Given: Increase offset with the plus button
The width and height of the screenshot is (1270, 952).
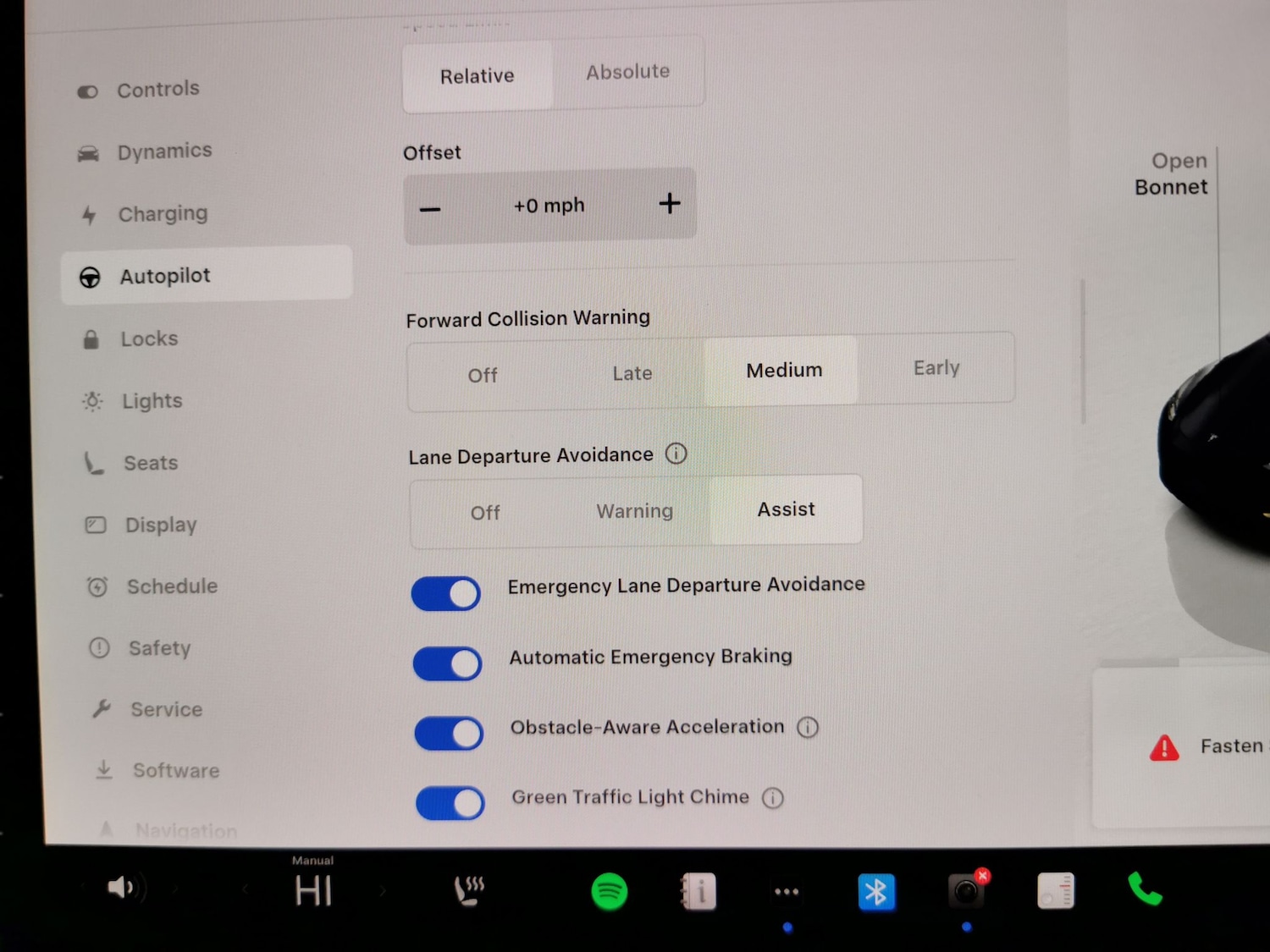Looking at the screenshot, I should point(669,204).
